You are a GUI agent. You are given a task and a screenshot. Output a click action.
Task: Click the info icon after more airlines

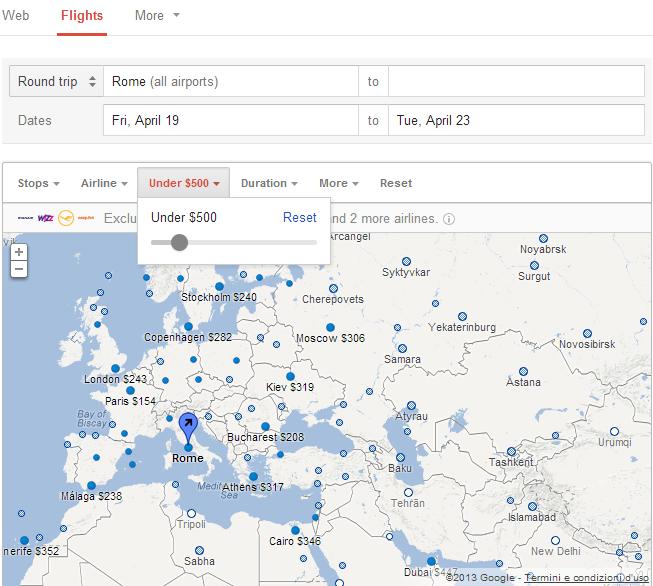(449, 219)
